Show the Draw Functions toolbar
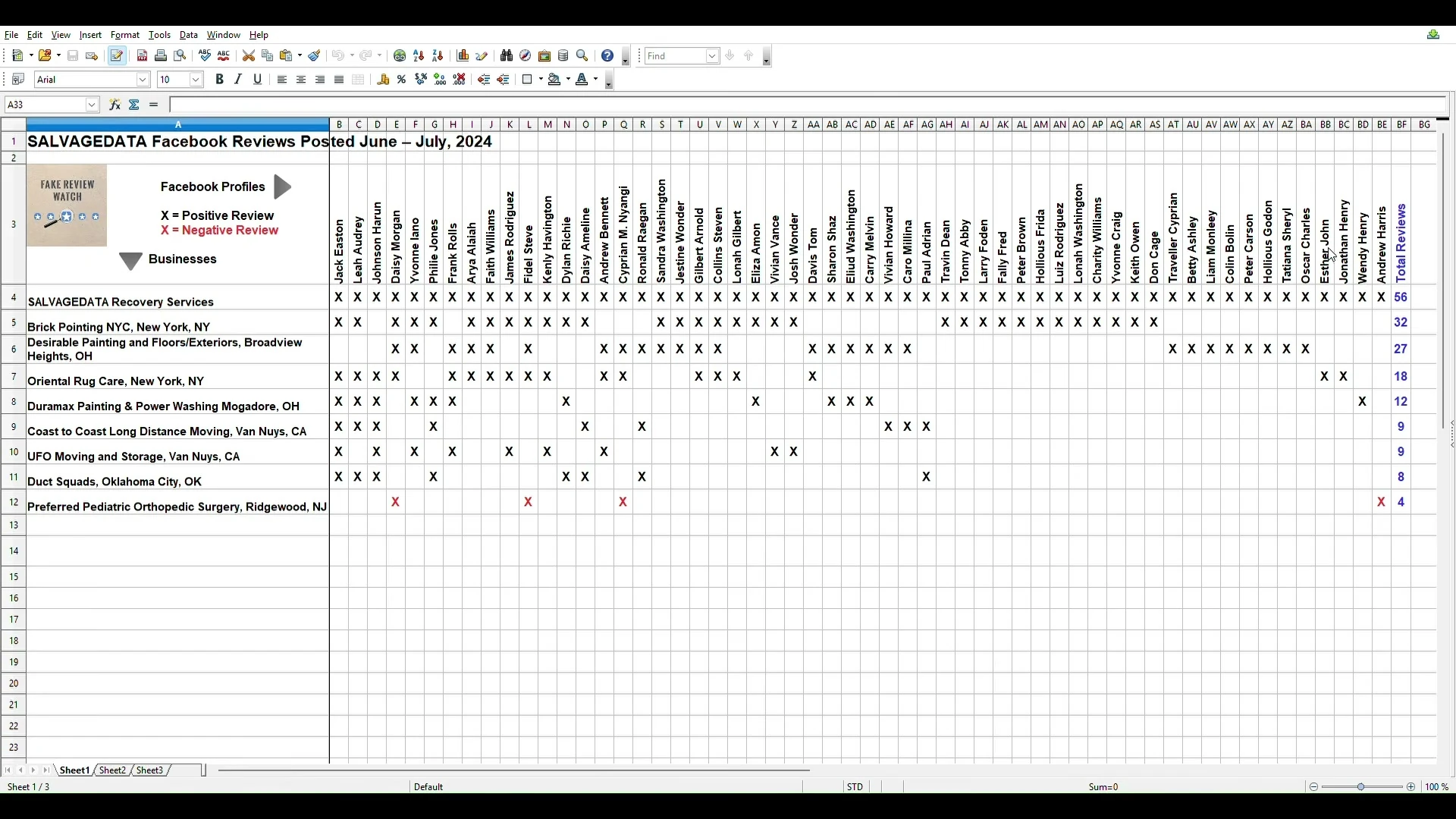The height and width of the screenshot is (819, 1456). click(x=482, y=56)
